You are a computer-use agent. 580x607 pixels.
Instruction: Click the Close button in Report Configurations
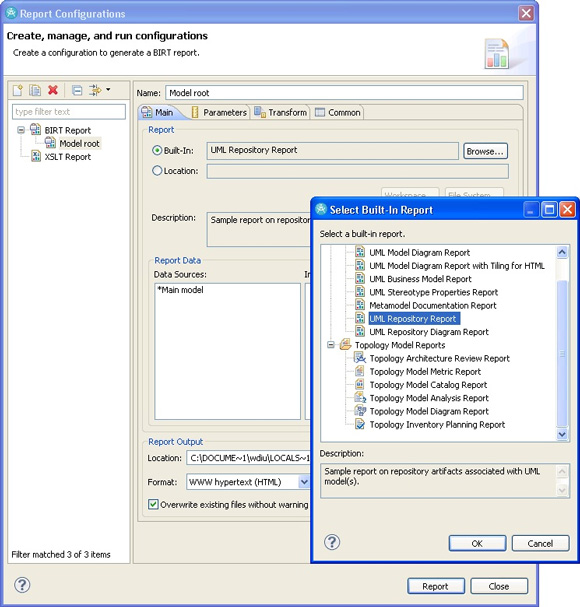click(499, 586)
